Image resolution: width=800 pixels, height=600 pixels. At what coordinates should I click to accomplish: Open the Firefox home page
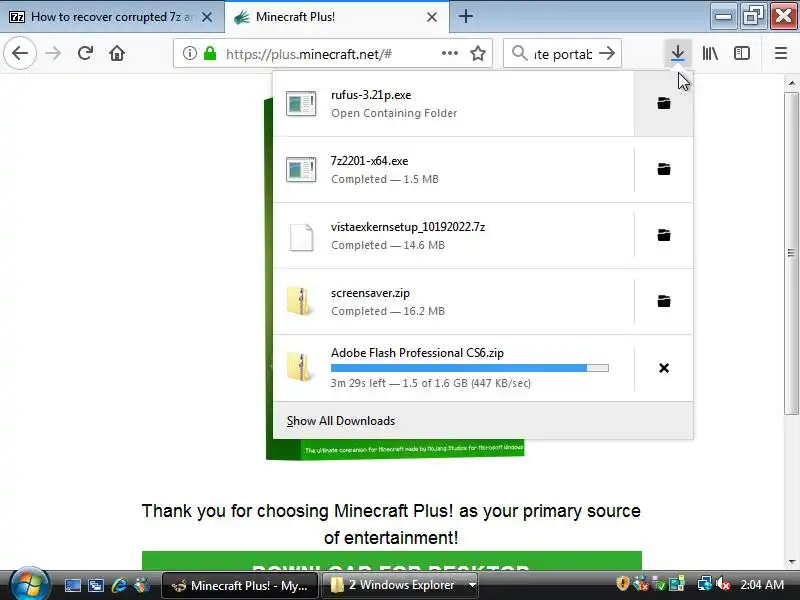tap(117, 53)
